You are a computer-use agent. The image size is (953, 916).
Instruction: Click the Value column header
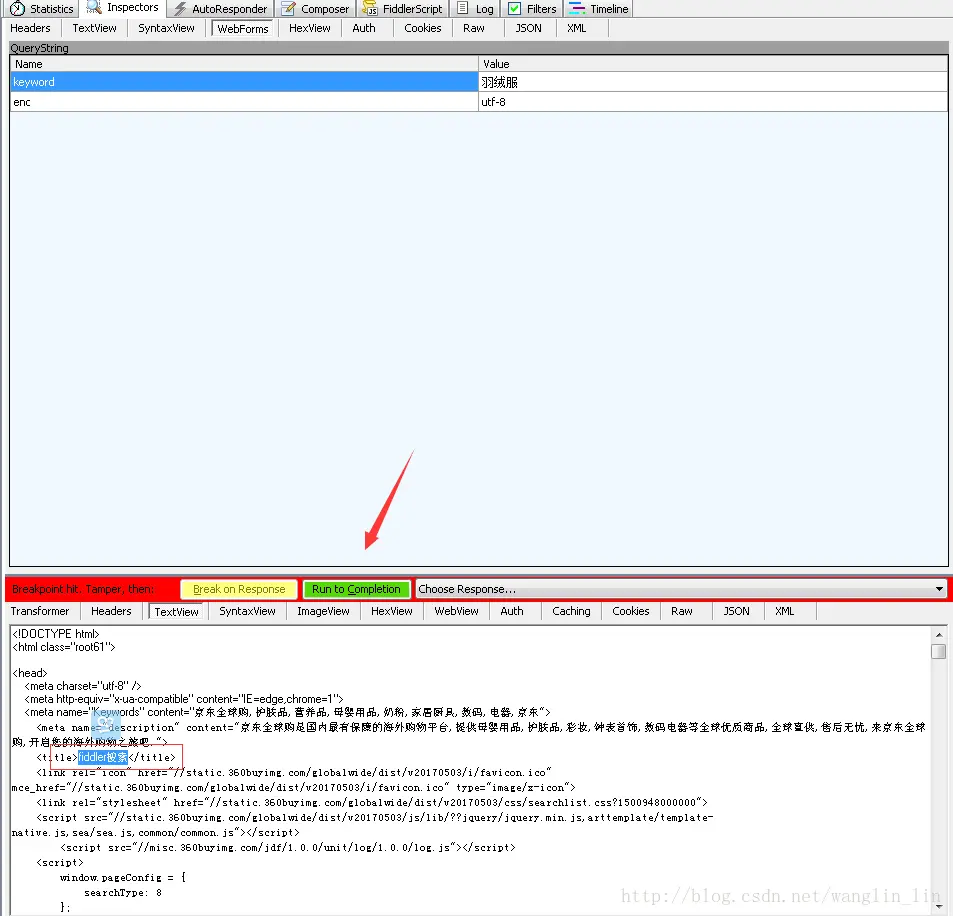tap(713, 64)
